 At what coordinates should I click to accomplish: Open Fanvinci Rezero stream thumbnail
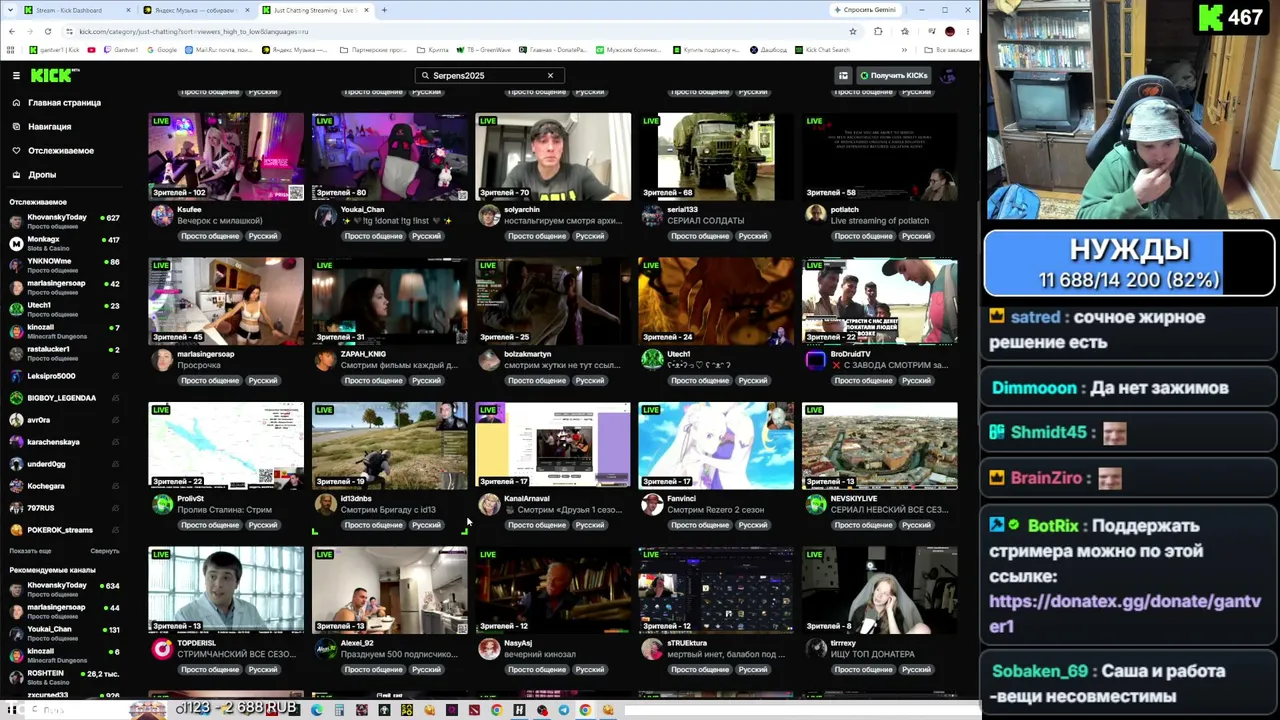pos(716,446)
